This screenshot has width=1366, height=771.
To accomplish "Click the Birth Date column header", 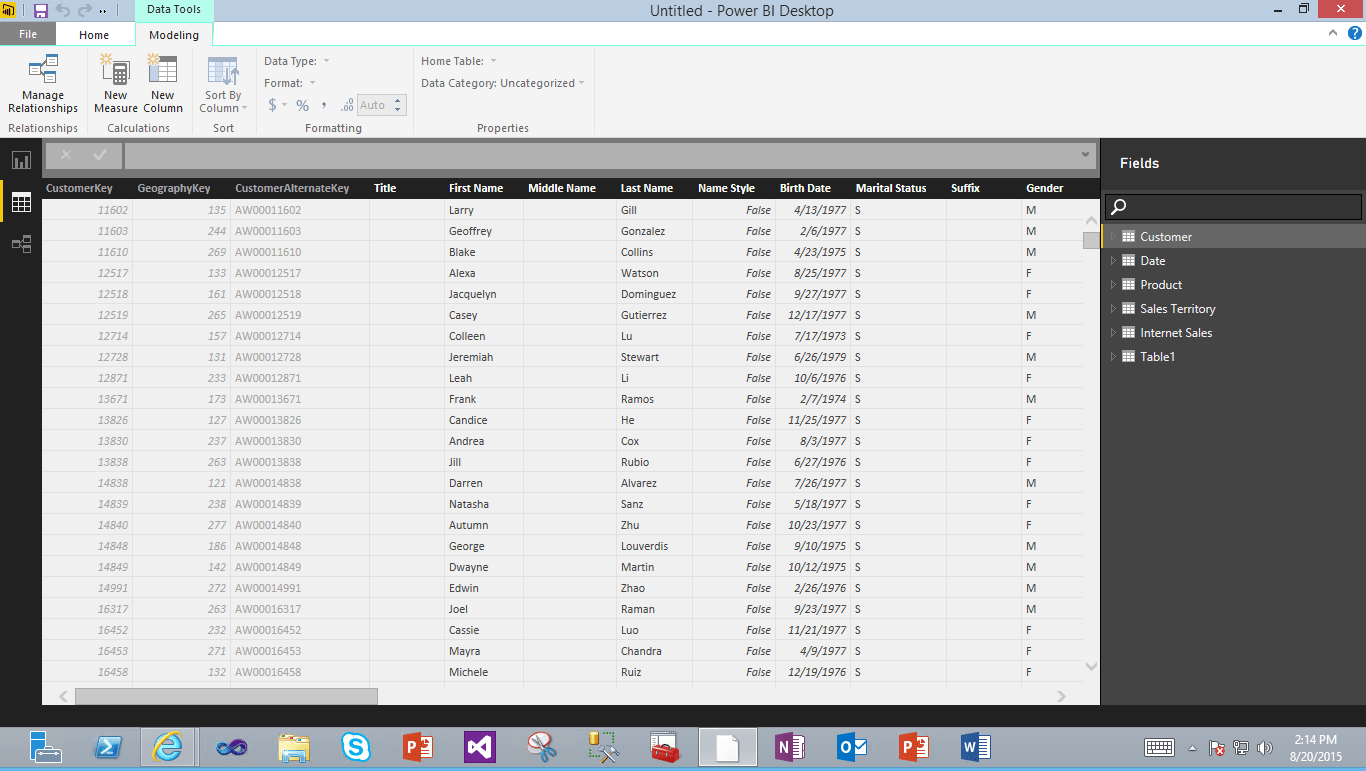I will coord(805,188).
